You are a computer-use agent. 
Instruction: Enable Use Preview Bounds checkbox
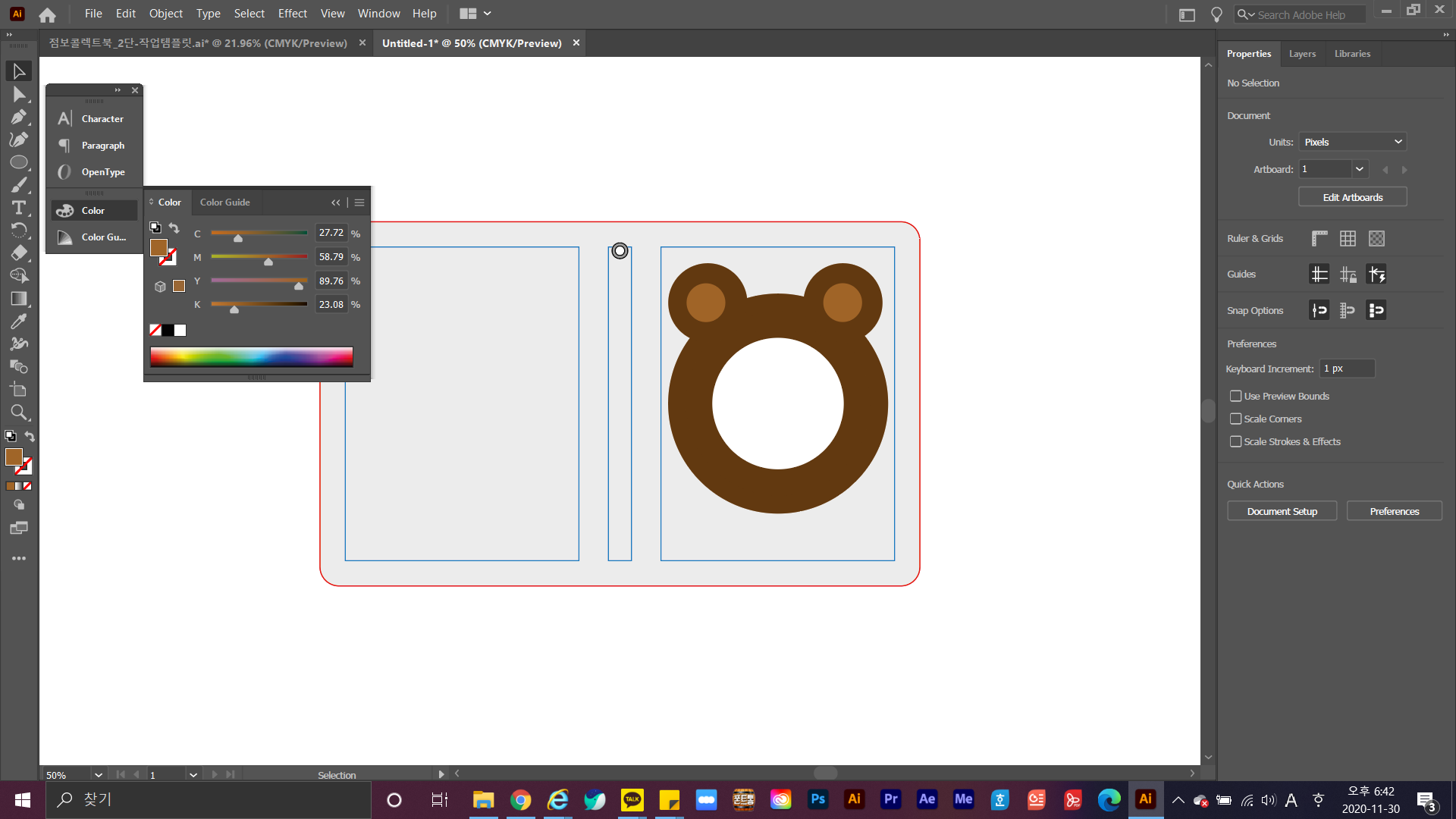point(1236,396)
